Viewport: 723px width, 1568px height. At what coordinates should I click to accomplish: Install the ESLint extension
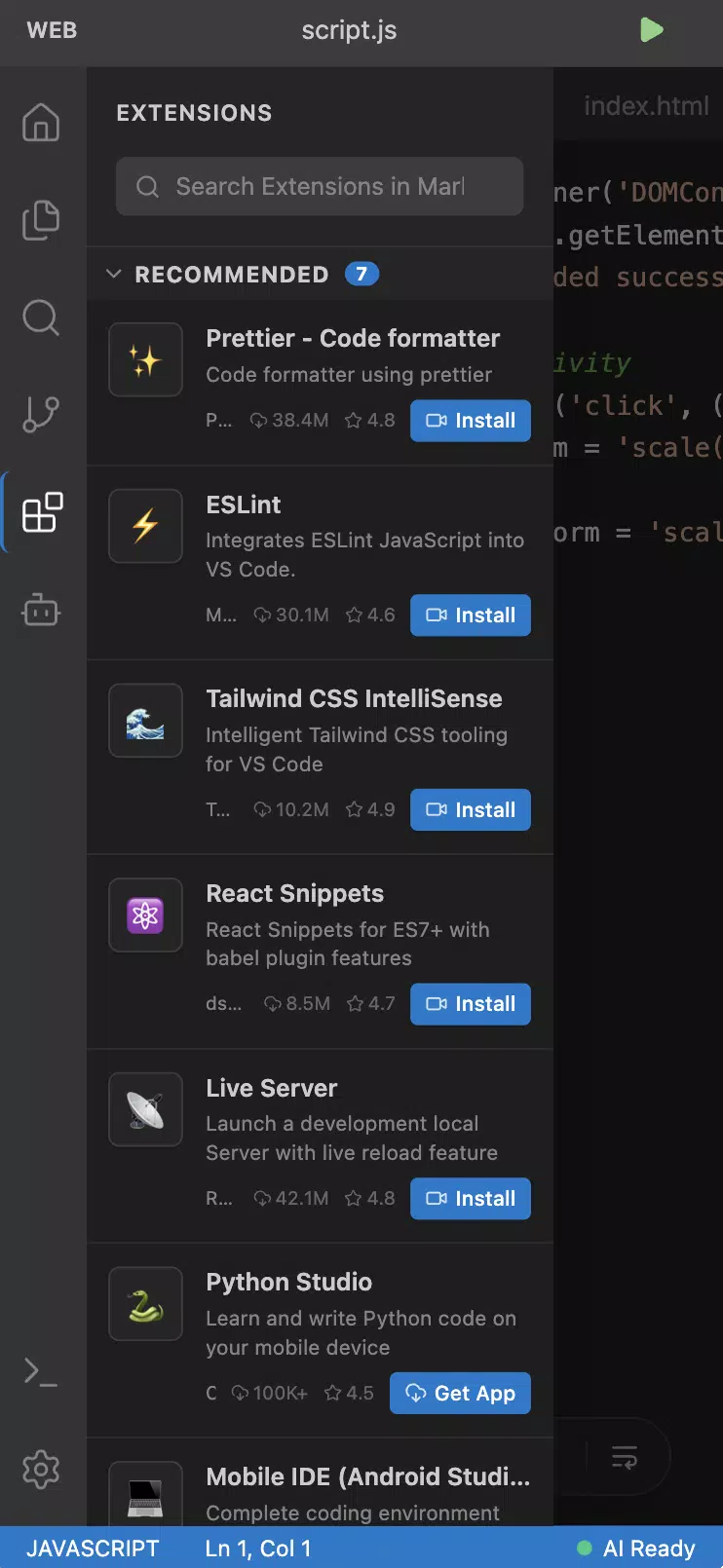(x=471, y=616)
